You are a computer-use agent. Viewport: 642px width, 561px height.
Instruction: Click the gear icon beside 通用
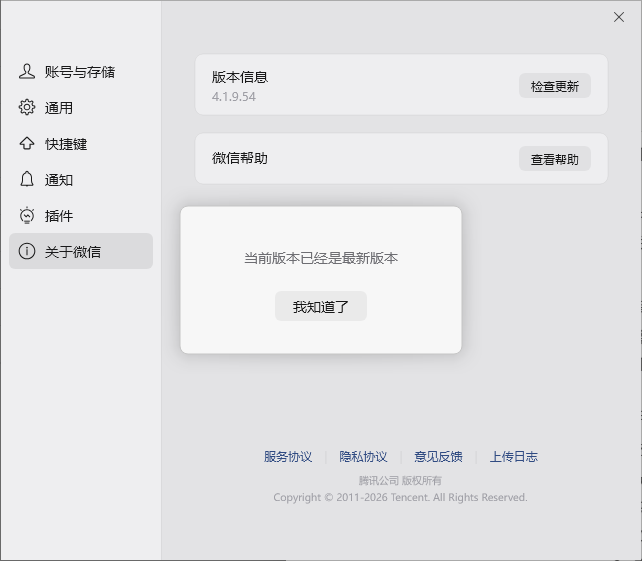(27, 107)
